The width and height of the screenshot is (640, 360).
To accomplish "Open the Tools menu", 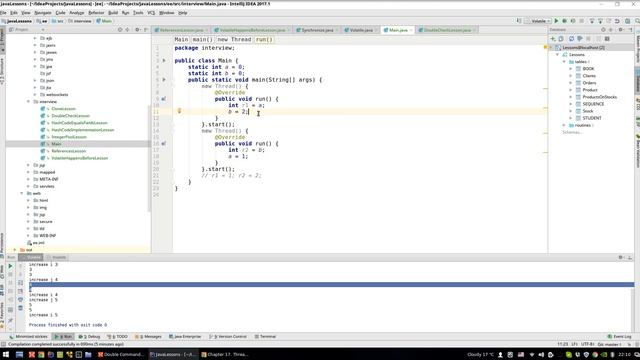I will [138, 13].
